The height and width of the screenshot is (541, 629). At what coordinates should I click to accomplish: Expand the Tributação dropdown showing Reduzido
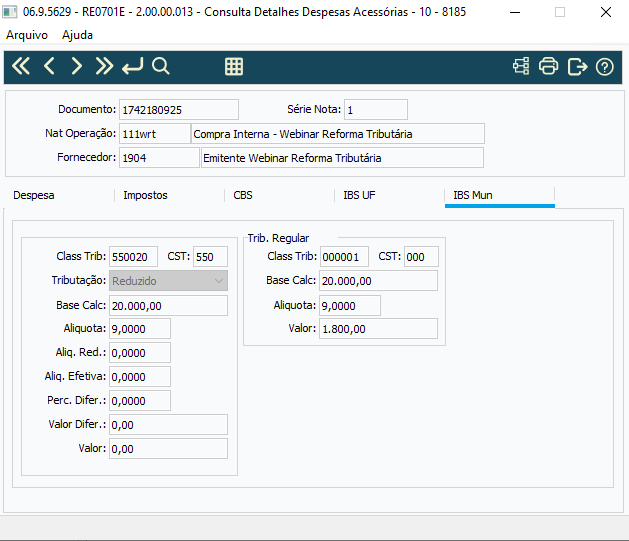pyautogui.click(x=168, y=281)
